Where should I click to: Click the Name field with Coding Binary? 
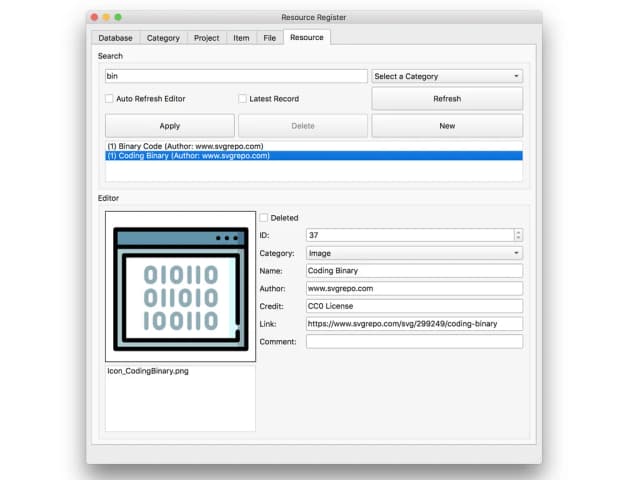click(x=414, y=271)
